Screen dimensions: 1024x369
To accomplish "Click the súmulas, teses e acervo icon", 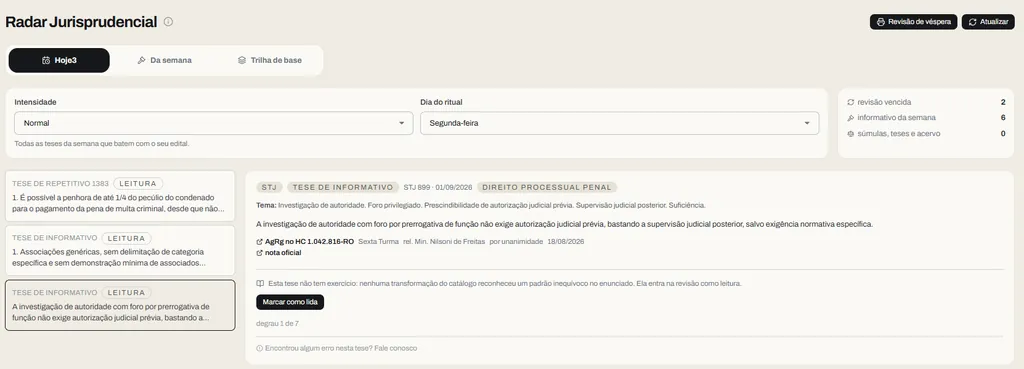I will 850,134.
